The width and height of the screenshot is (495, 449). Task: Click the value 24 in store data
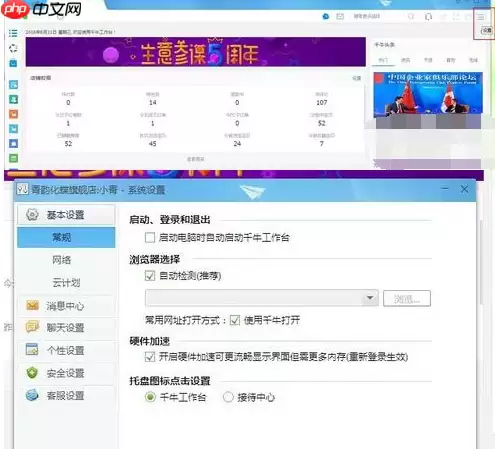pos(237,144)
